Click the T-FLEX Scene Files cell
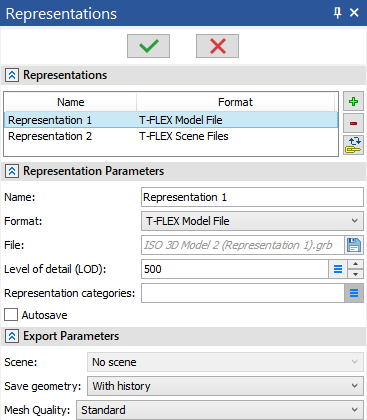Screen dimensions: 367x420 pyautogui.click(x=184, y=136)
